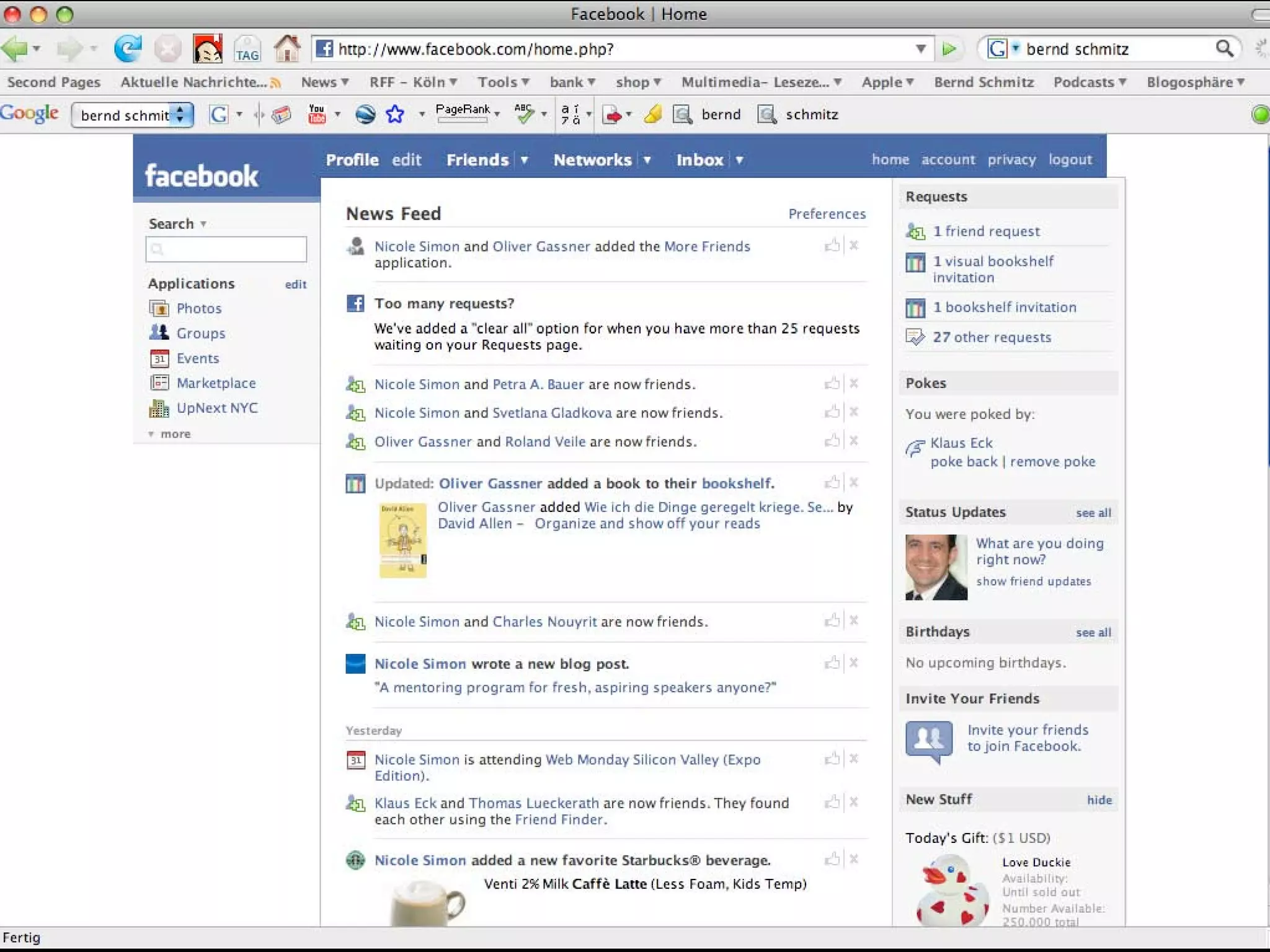The width and height of the screenshot is (1270, 952).
Task: Like the Nicole Simon blog post story
Action: click(x=832, y=663)
